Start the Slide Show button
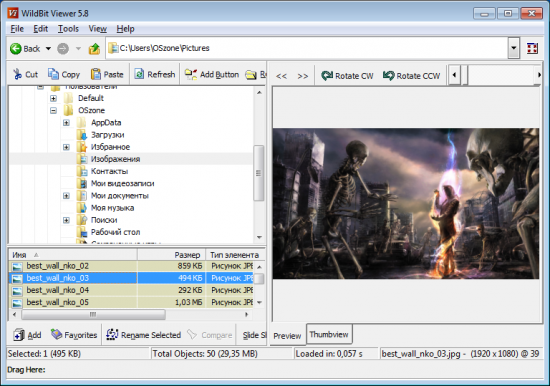Viewport: 550px width, 386px height. click(254, 335)
